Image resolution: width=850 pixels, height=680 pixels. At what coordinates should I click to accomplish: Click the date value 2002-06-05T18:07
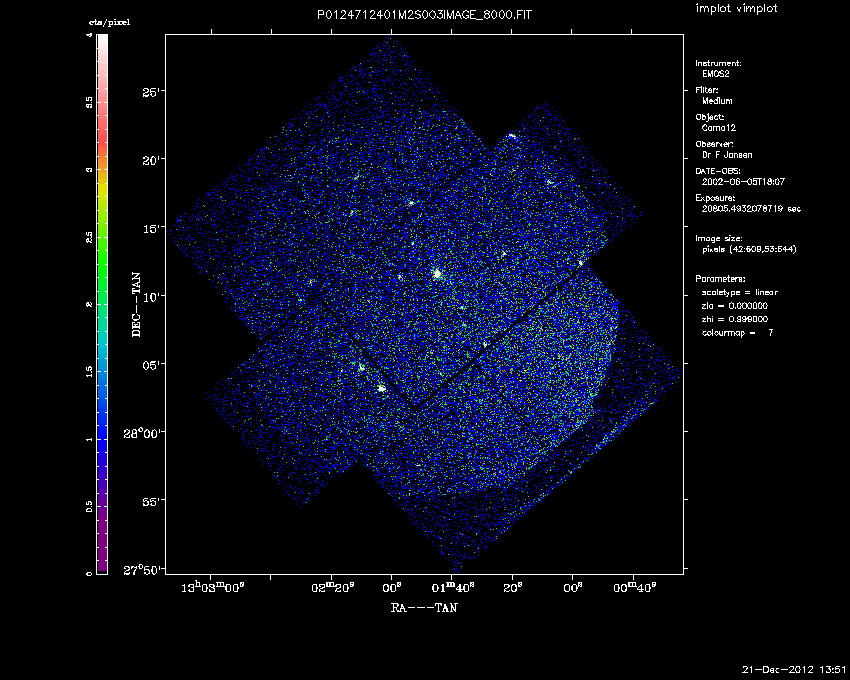tap(743, 182)
